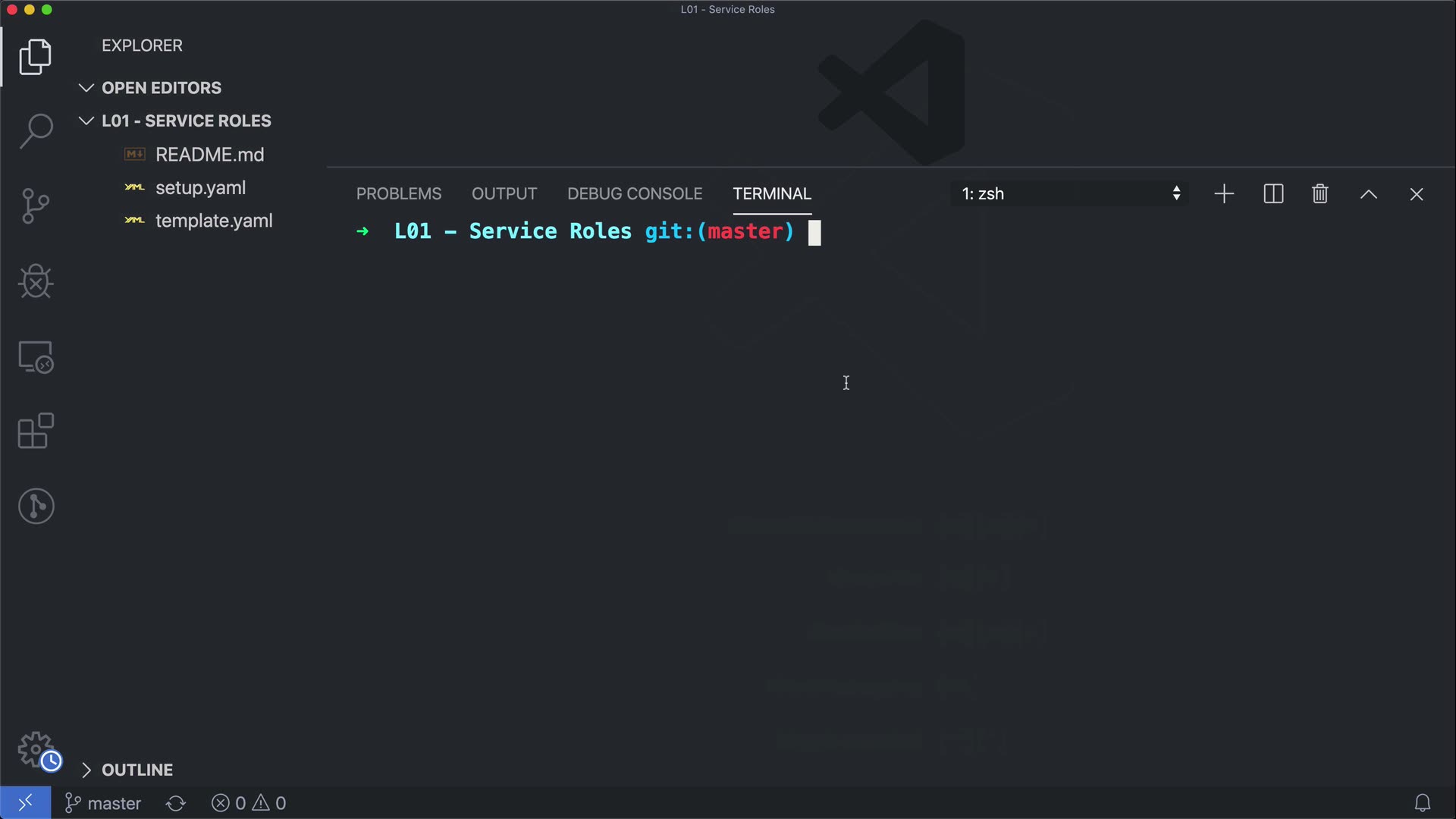Open the Search view in activity bar
1456x819 pixels.
point(36,131)
